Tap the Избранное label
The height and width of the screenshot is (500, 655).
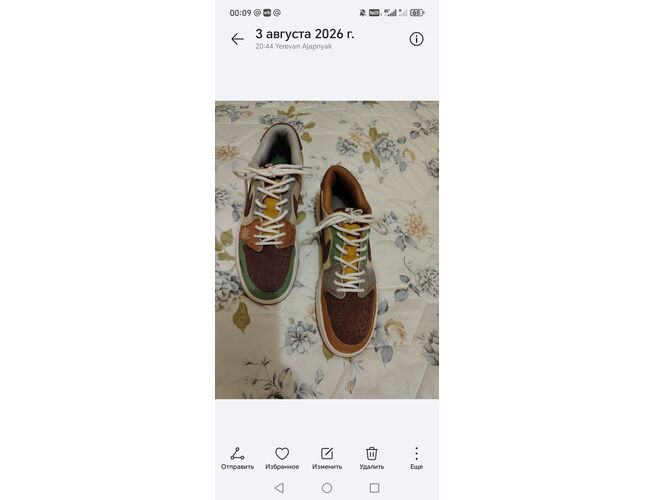pyautogui.click(x=282, y=467)
